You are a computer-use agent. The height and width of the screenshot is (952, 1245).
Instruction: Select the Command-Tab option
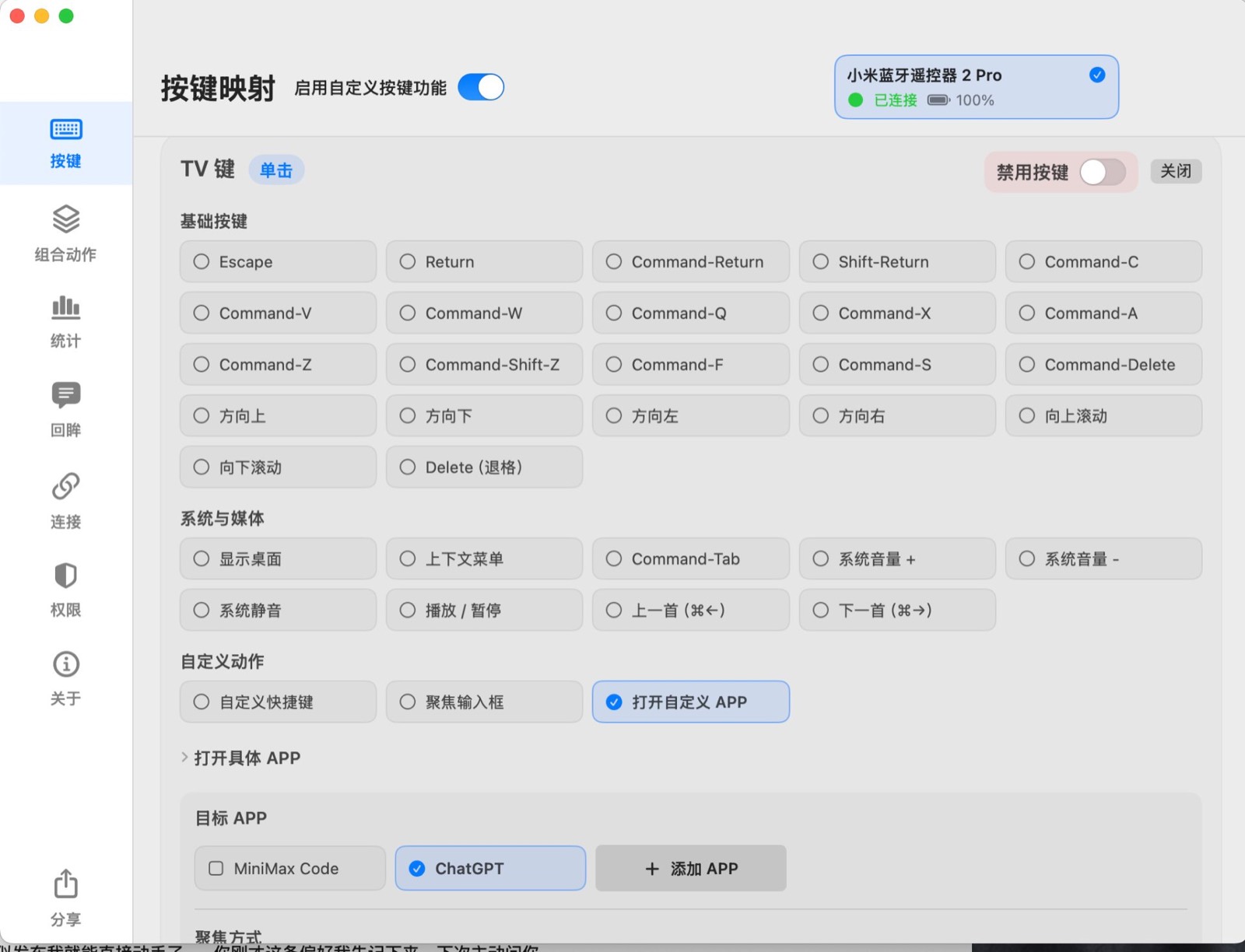point(691,558)
